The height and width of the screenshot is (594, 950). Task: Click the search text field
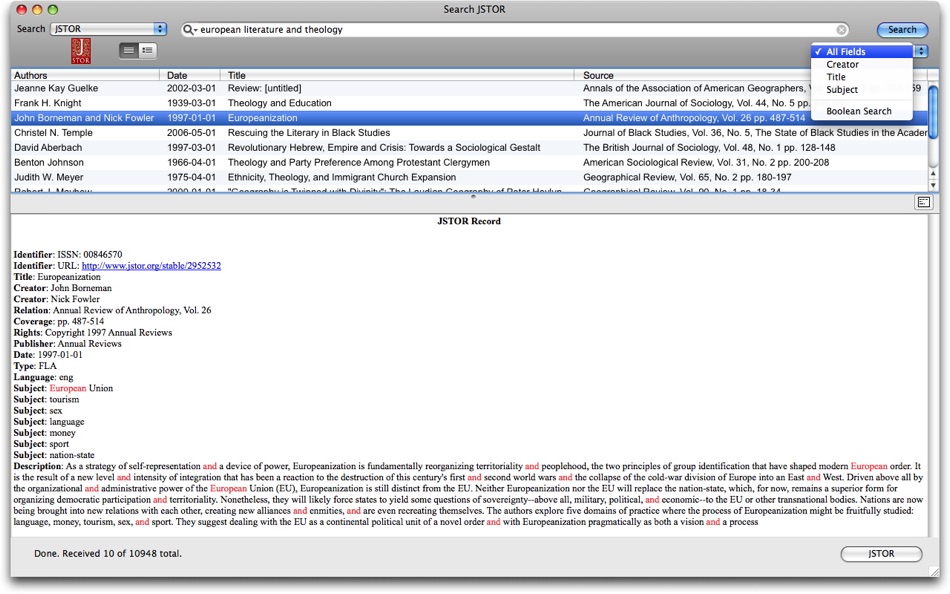(x=515, y=29)
